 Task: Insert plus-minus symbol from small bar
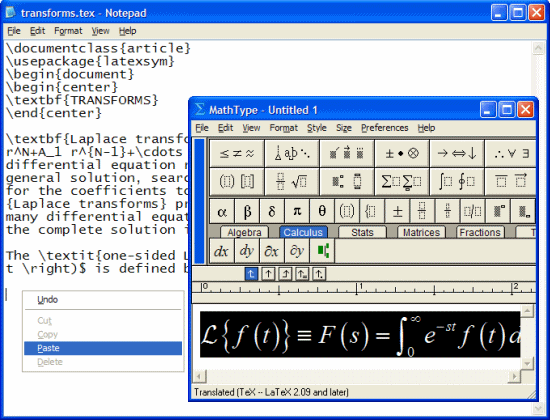click(x=397, y=211)
